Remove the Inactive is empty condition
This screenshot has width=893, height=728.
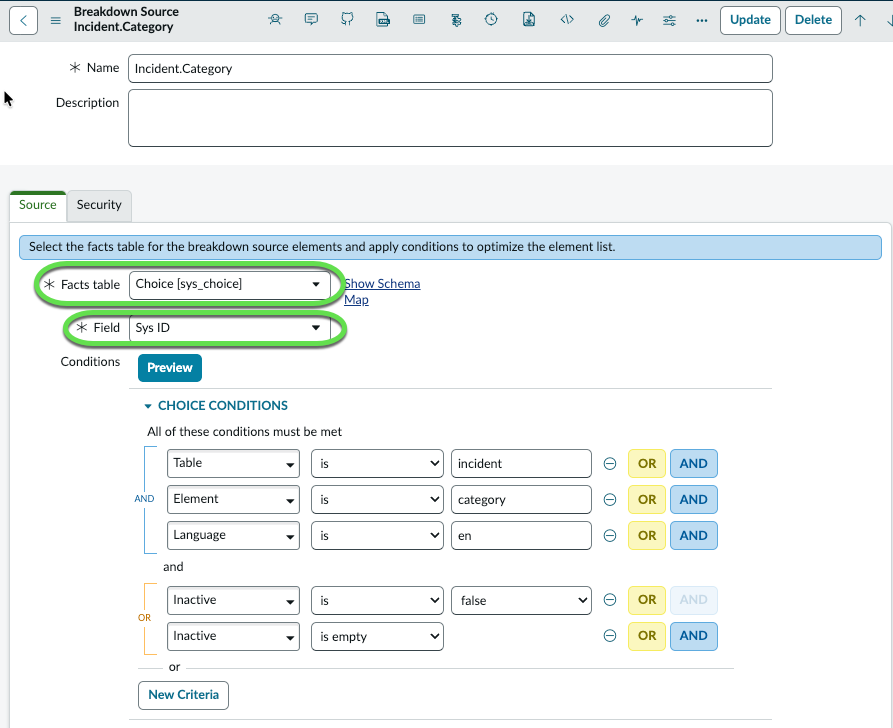tap(609, 636)
